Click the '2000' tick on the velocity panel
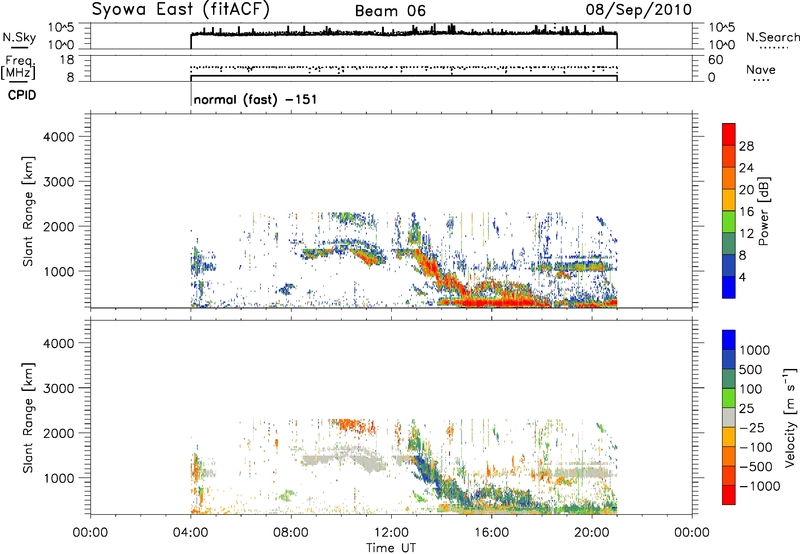Screen dimensions: 800x554 59,433
